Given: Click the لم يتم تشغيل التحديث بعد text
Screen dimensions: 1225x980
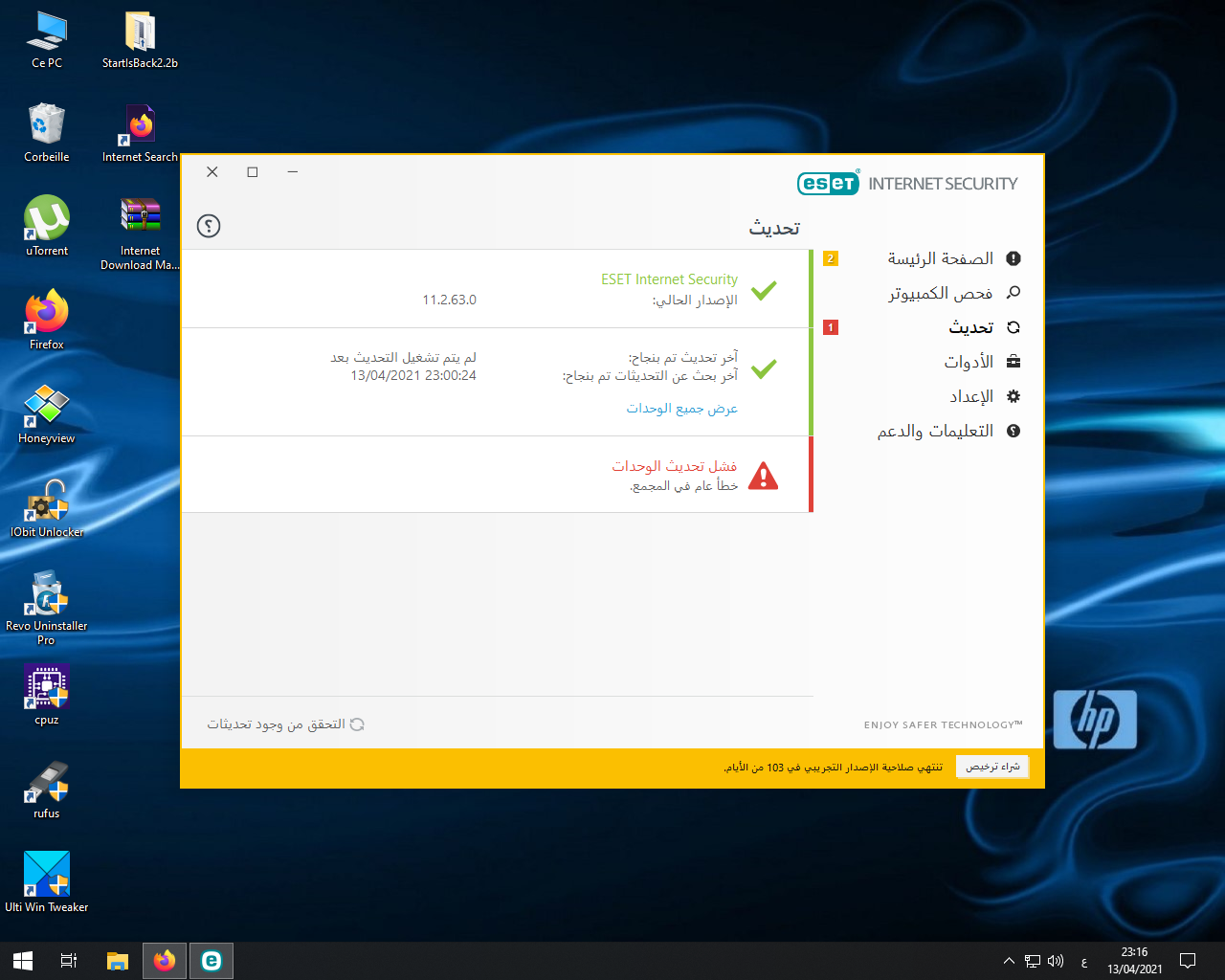Looking at the screenshot, I should pos(403,357).
